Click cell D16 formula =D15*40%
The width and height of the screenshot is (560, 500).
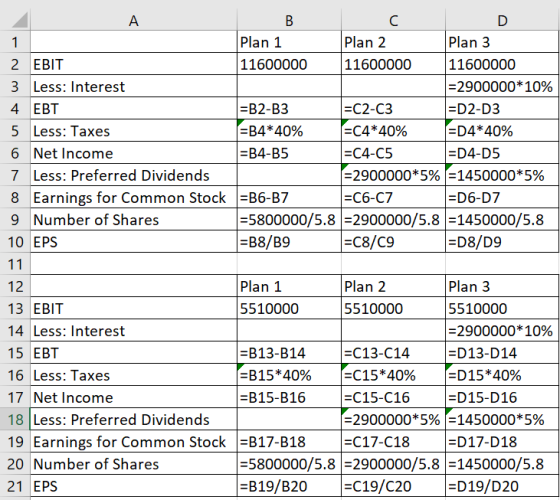(x=502, y=375)
